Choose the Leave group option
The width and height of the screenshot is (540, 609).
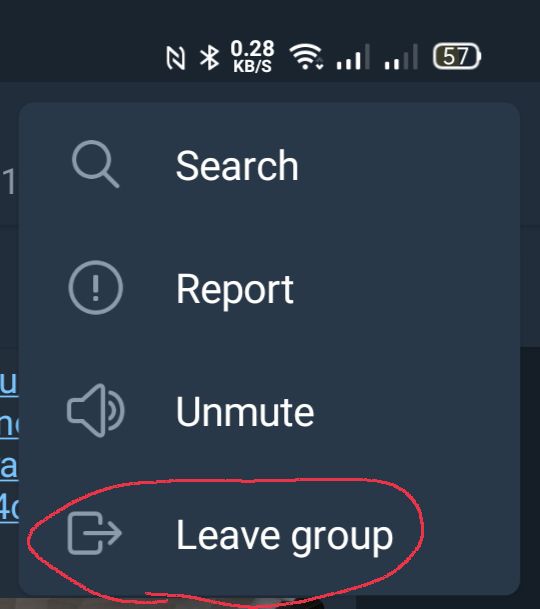(x=269, y=534)
